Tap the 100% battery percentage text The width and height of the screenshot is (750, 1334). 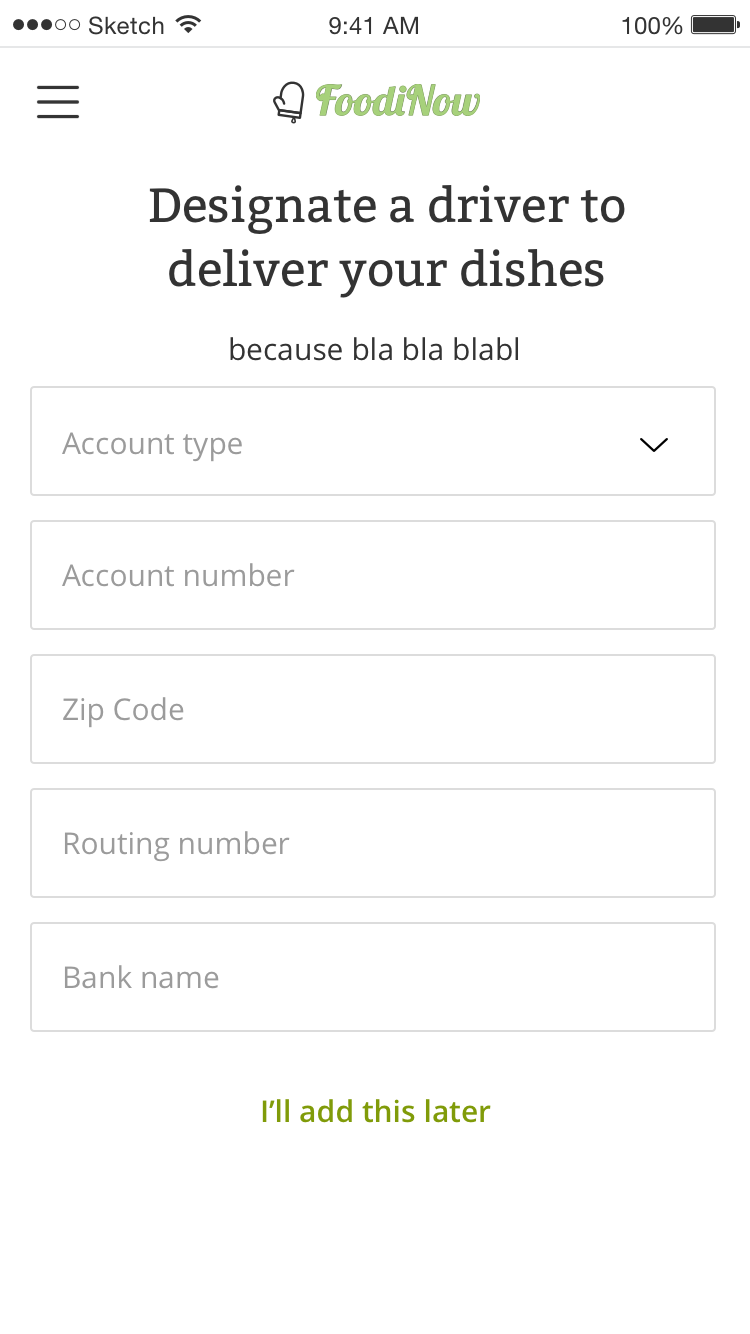click(652, 26)
